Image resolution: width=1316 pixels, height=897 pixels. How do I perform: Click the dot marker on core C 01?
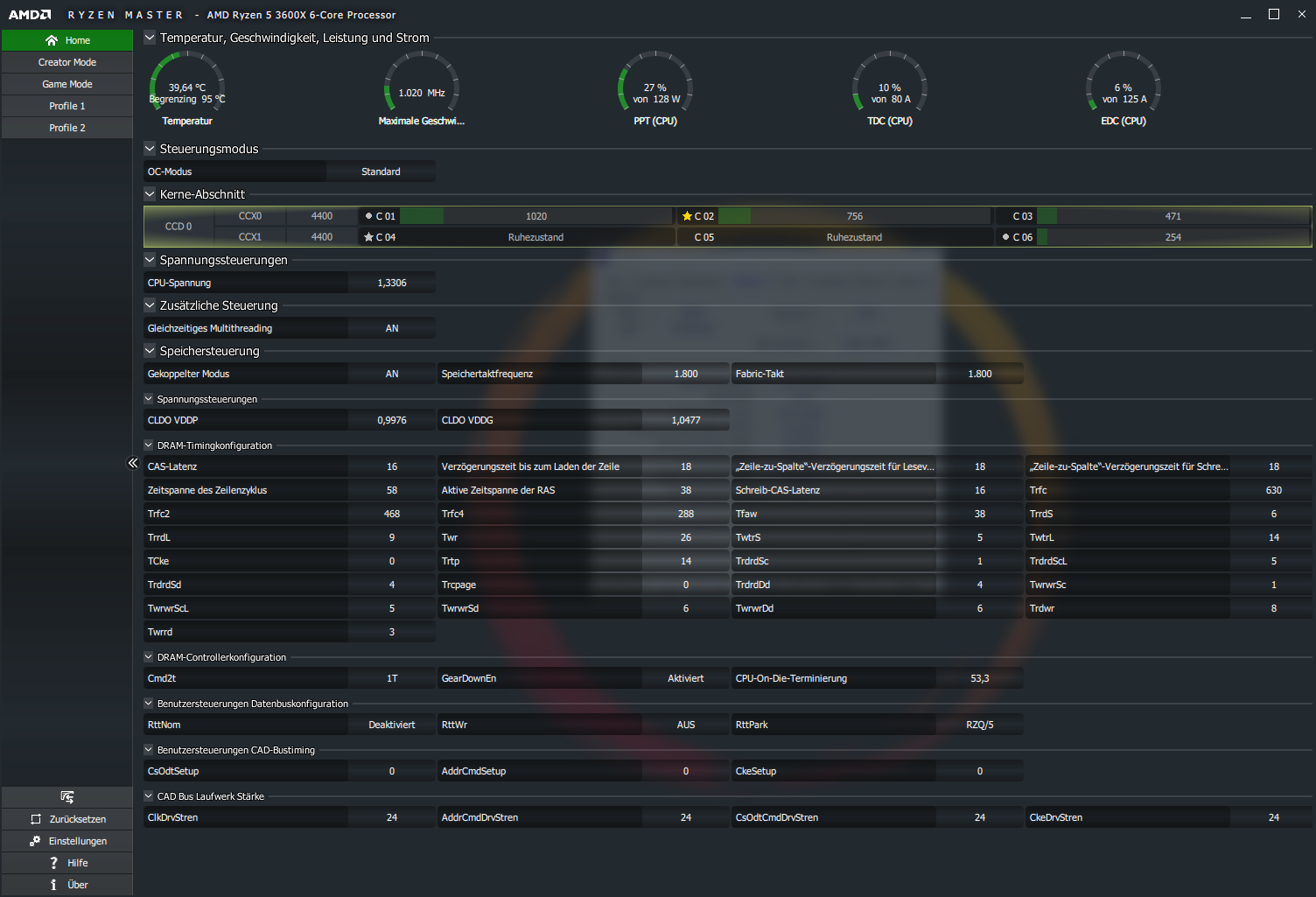368,216
